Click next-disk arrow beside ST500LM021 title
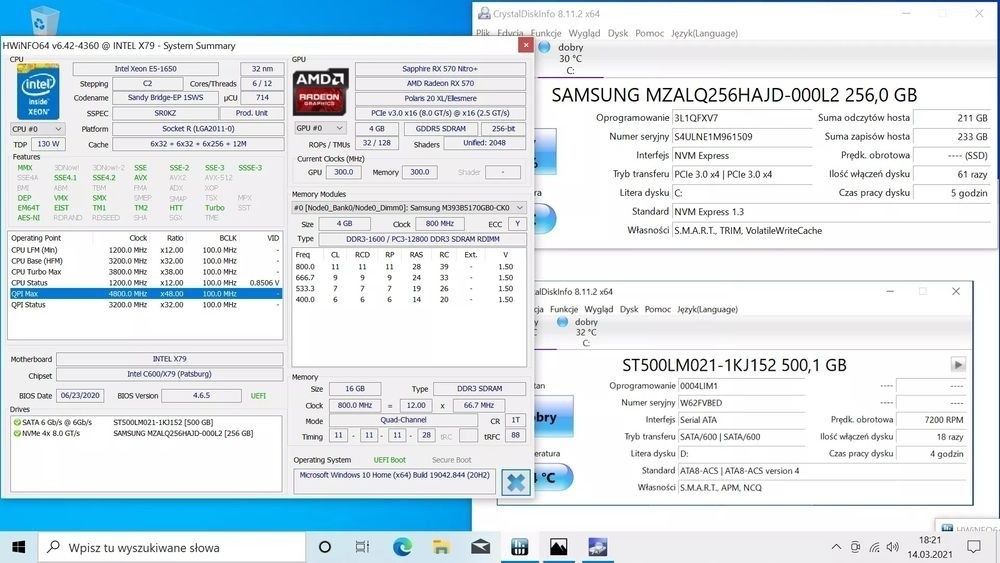Image resolution: width=1000 pixels, height=563 pixels. click(957, 365)
